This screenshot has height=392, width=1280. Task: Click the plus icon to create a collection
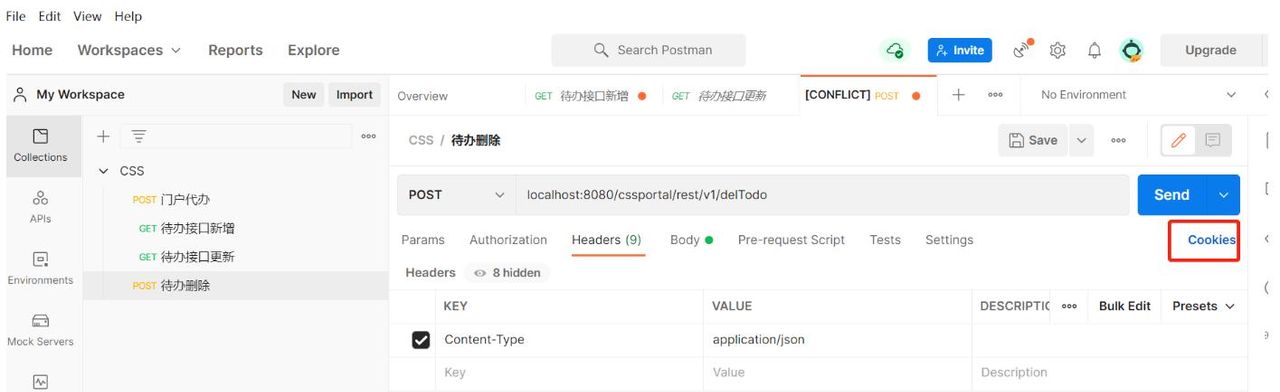[103, 136]
